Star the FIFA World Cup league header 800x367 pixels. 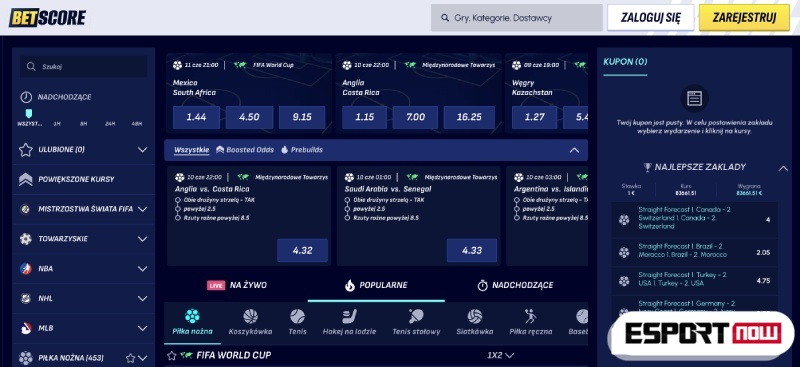click(x=172, y=355)
